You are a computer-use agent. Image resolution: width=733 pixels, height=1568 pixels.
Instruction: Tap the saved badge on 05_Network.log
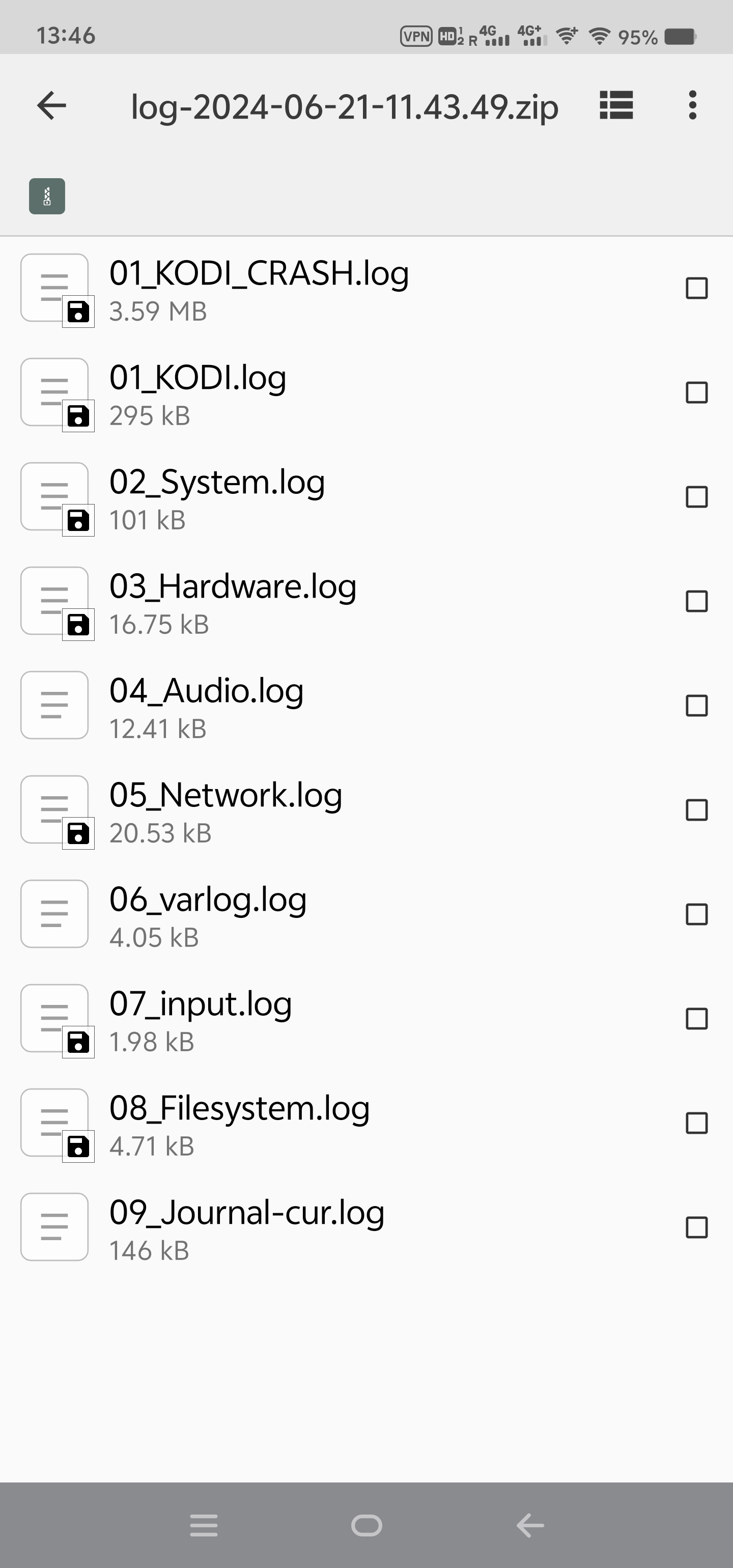pyautogui.click(x=78, y=833)
